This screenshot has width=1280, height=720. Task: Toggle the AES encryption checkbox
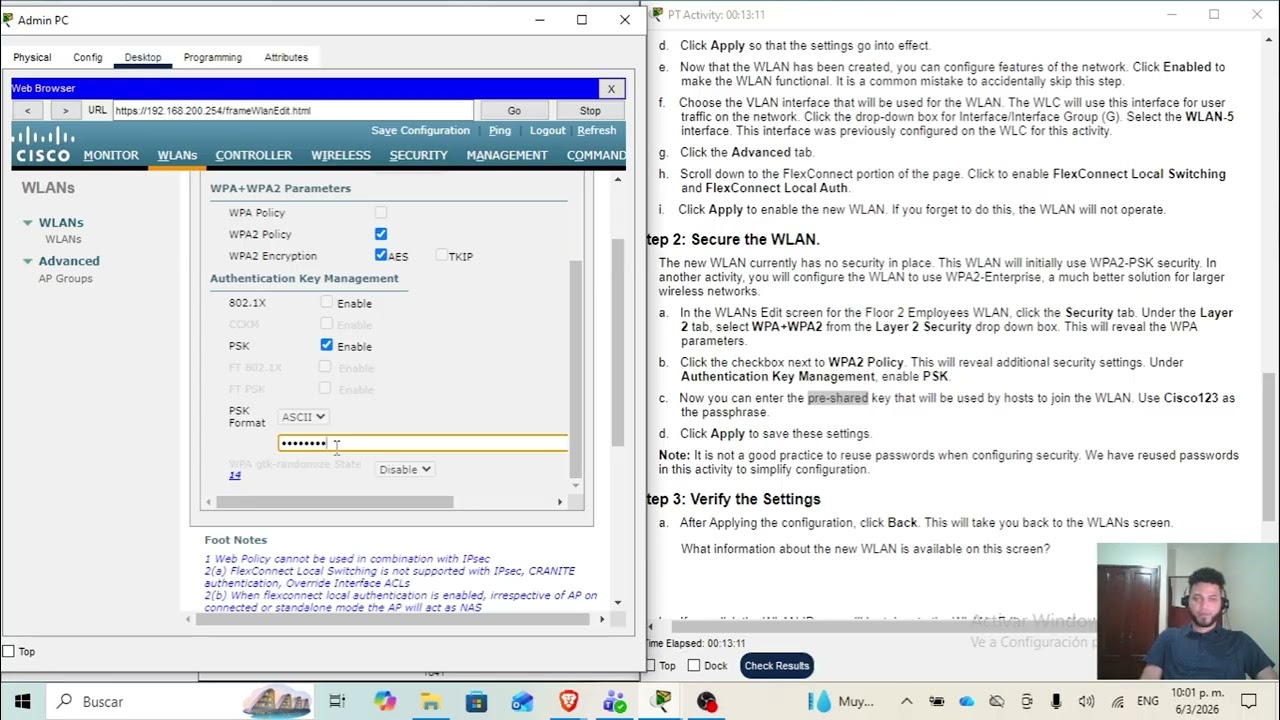[381, 255]
